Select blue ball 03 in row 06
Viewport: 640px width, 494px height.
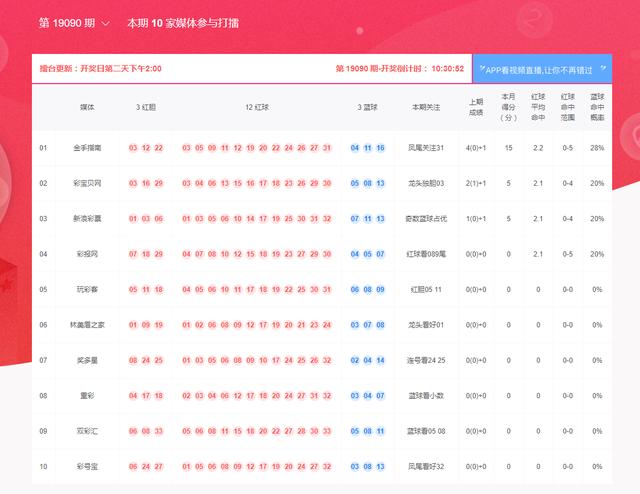[355, 325]
